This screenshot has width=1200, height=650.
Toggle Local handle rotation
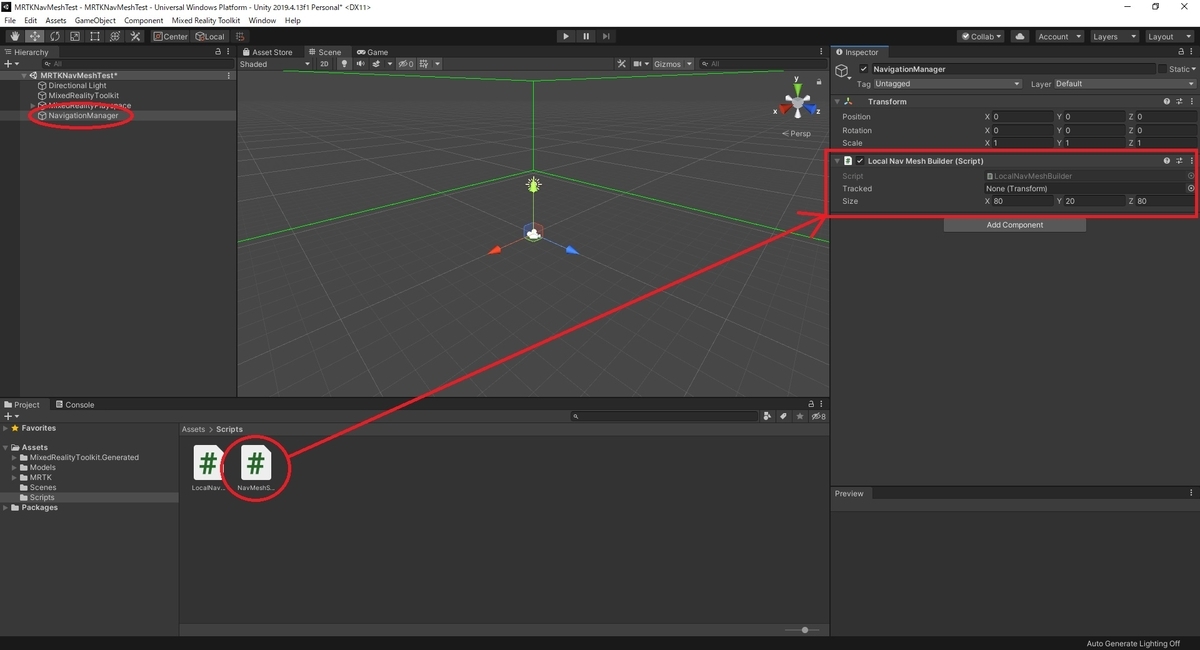coord(211,36)
